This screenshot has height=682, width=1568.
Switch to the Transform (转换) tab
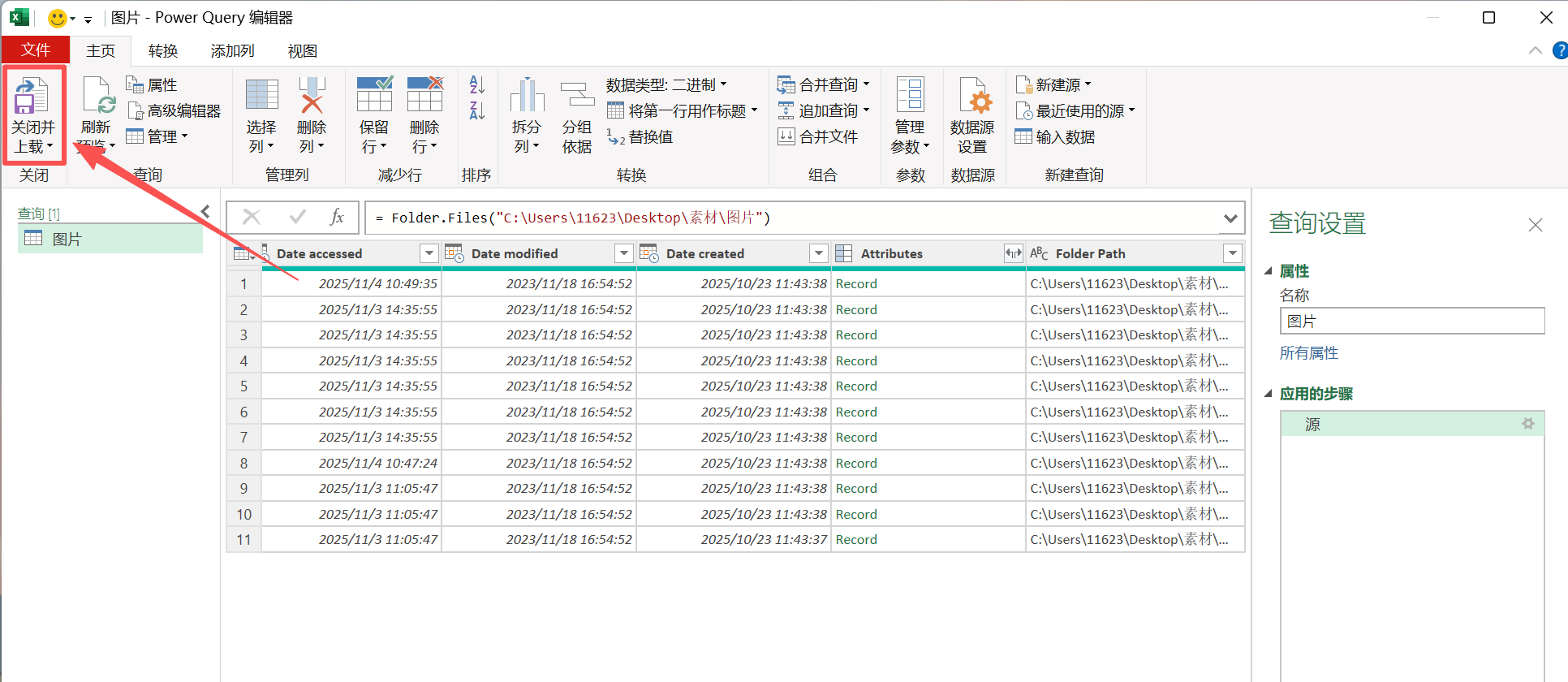click(x=163, y=50)
